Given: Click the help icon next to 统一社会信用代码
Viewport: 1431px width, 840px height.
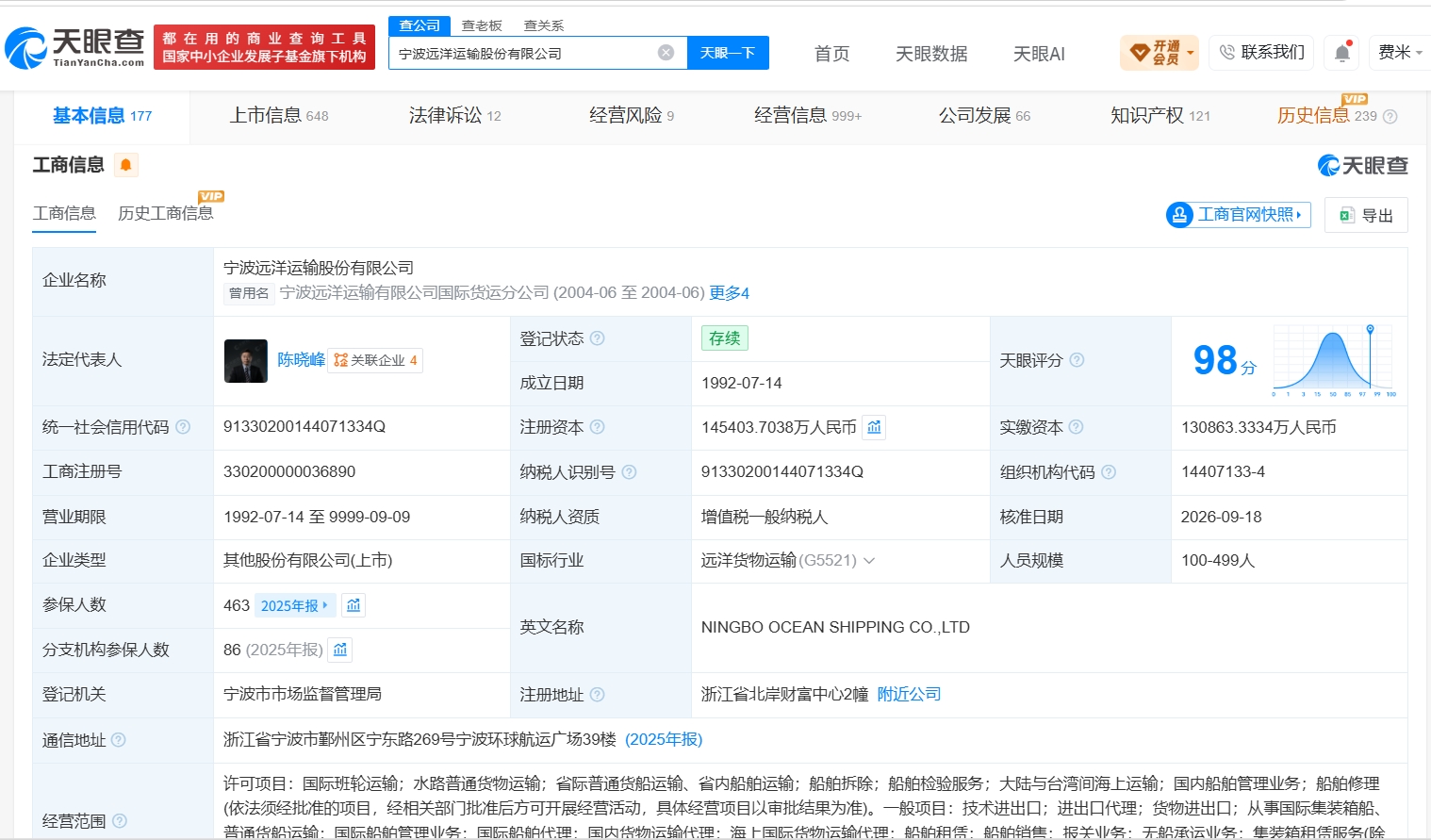Looking at the screenshot, I should click(183, 427).
